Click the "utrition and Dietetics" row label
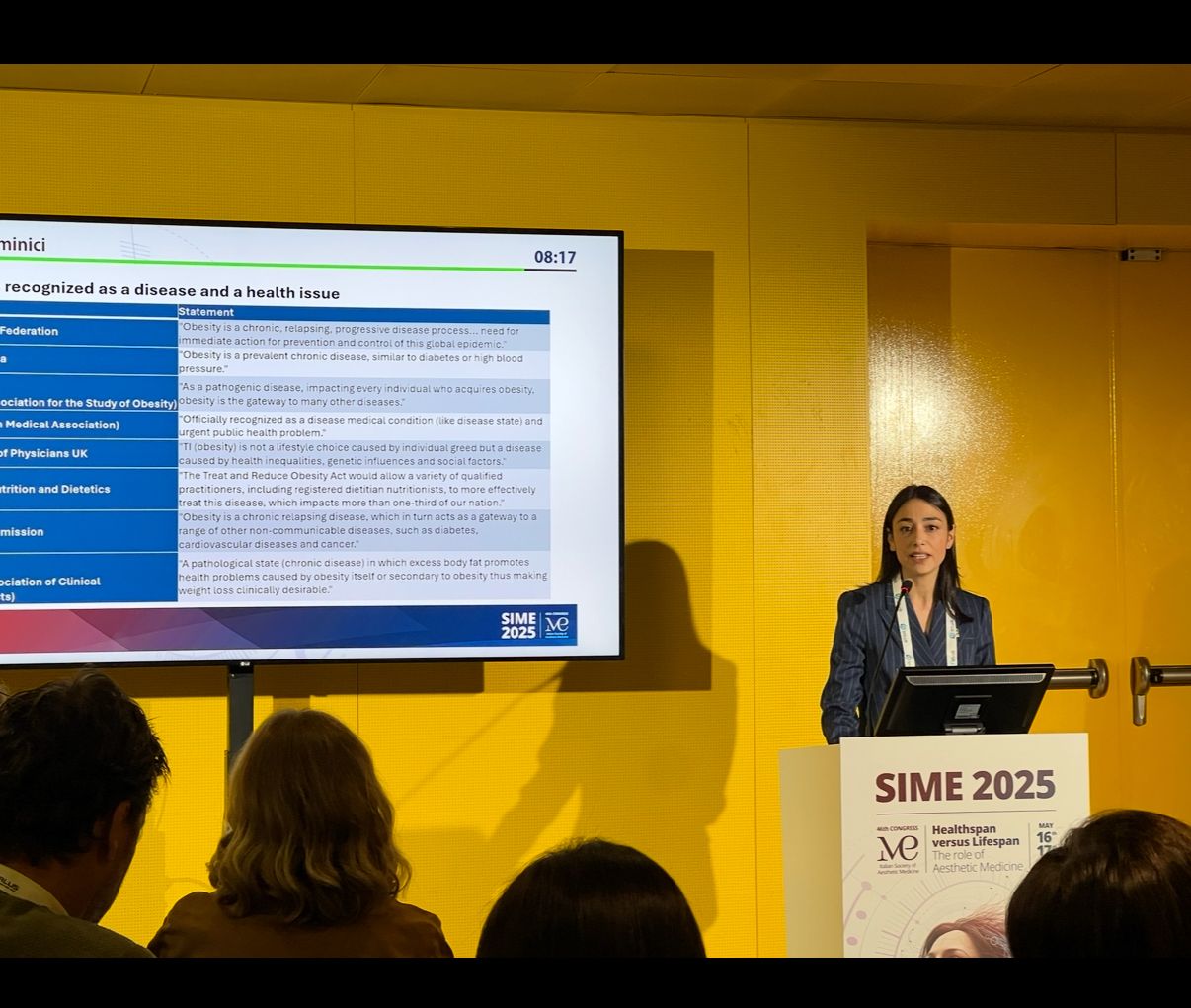Viewport: 1191px width, 1008px height. pos(55,489)
